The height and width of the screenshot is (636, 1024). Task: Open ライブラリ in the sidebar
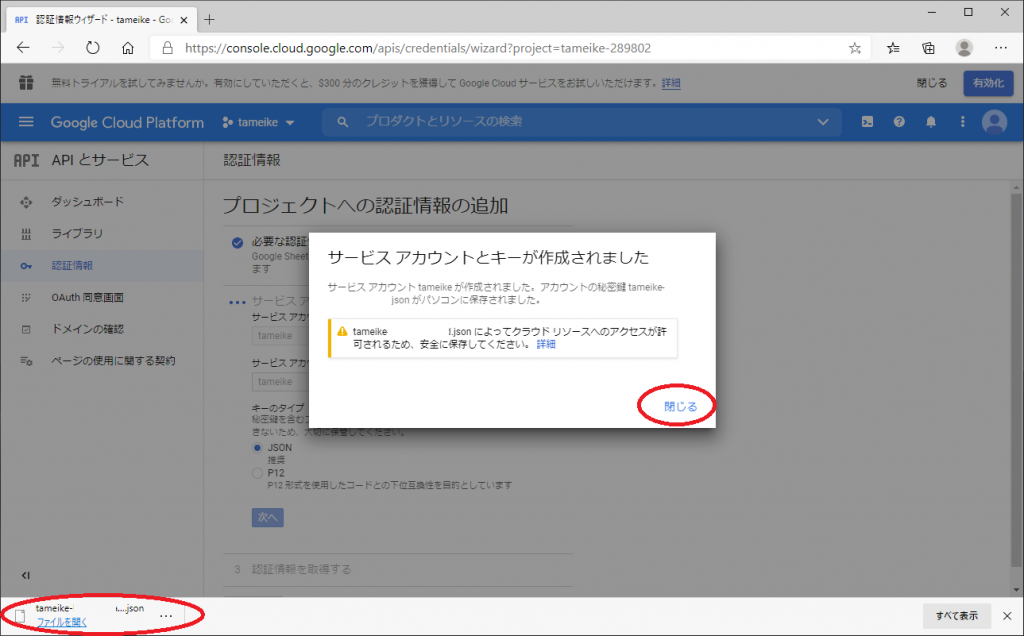(77, 234)
